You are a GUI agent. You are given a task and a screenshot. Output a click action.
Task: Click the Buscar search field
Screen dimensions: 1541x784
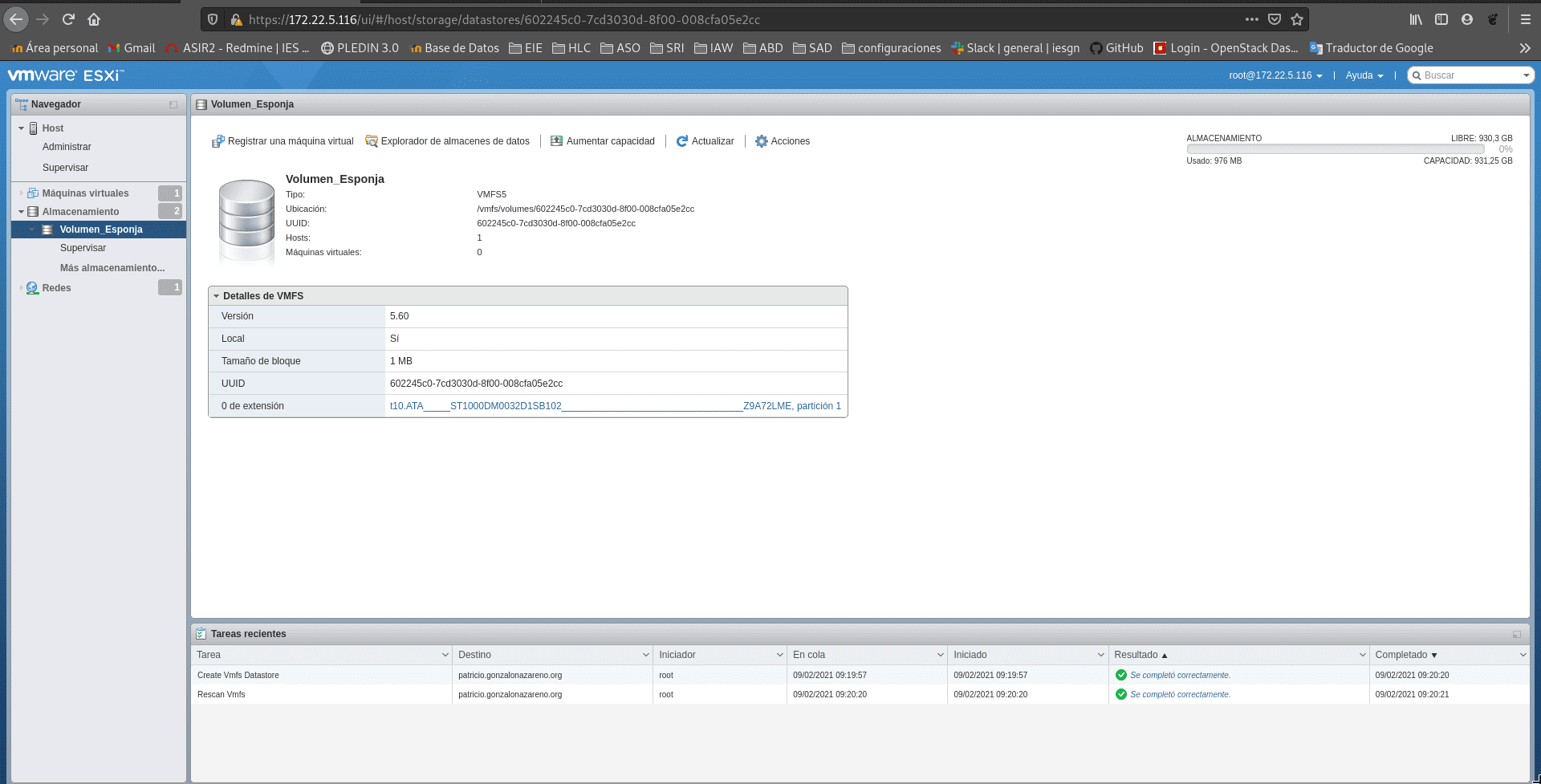pos(1470,75)
